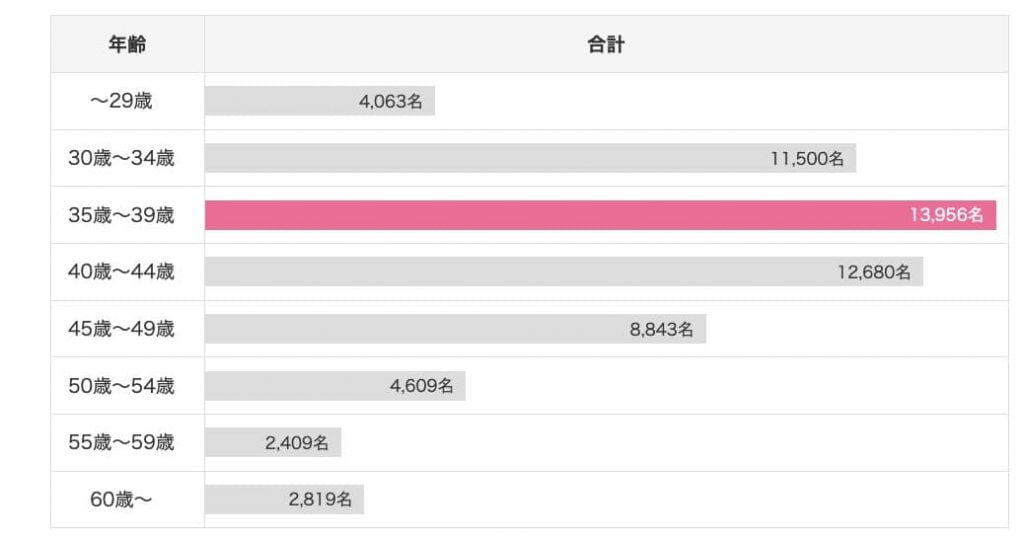Viewport: 1024px width, 541px height.
Task: Select the 50歳～54歳 row label
Action: coord(121,386)
